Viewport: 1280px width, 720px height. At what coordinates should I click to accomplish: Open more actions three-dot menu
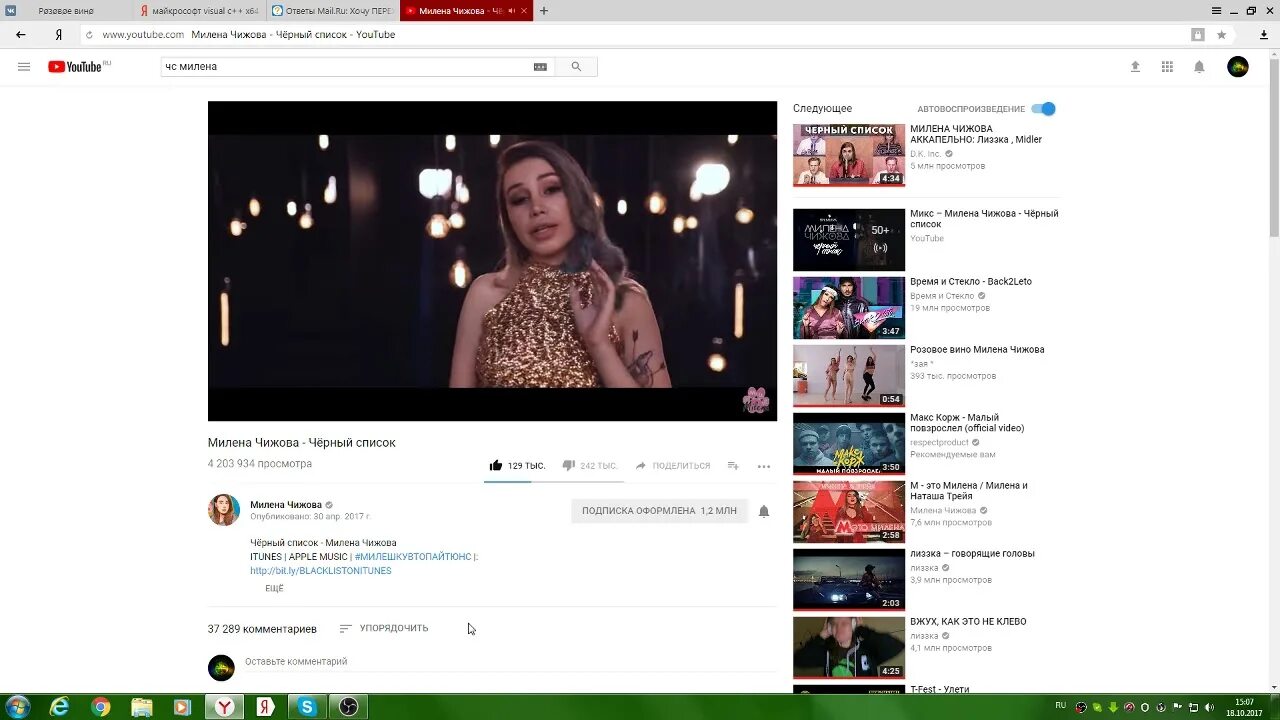pos(764,466)
